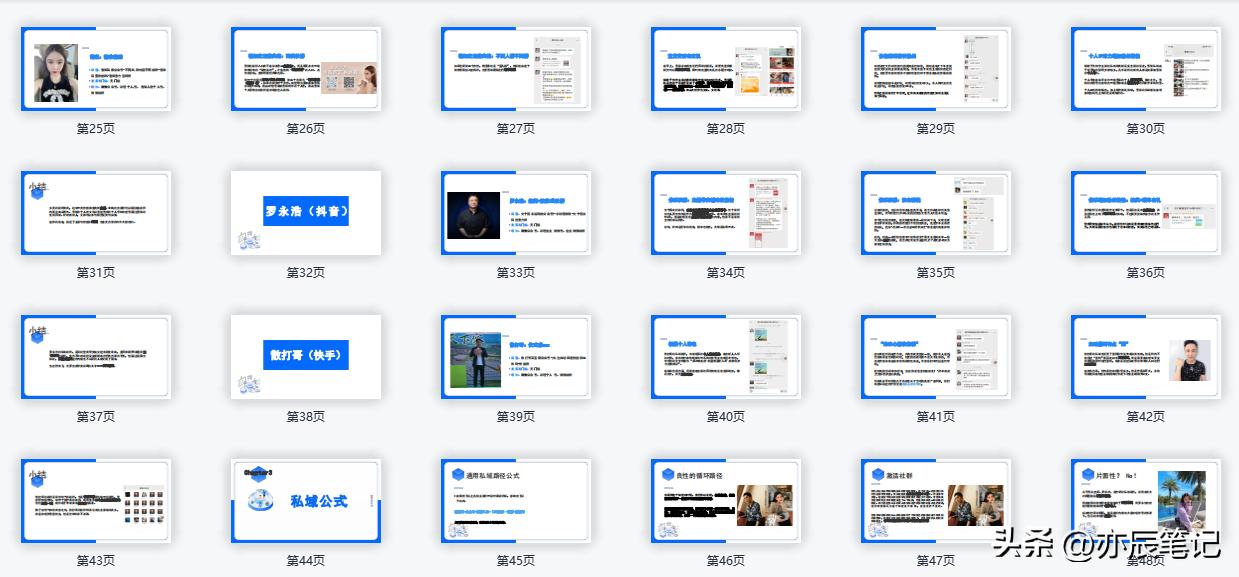Screen dimensions: 1239x577
Task: Click the 第25页 page label
Action: click(x=95, y=128)
